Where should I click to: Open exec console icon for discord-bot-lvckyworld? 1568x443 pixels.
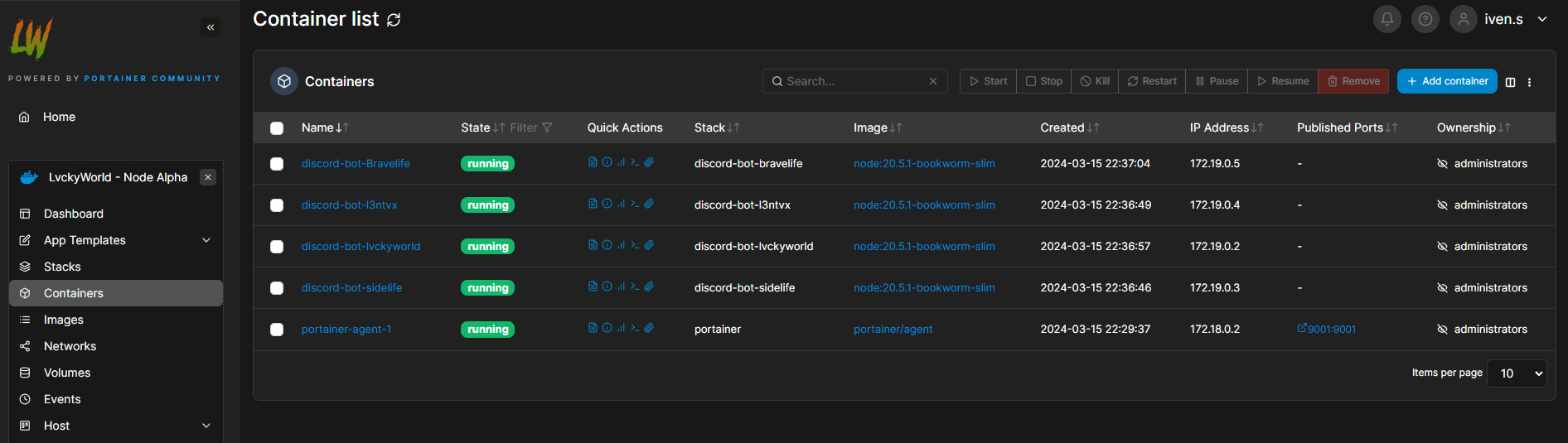pyautogui.click(x=635, y=245)
